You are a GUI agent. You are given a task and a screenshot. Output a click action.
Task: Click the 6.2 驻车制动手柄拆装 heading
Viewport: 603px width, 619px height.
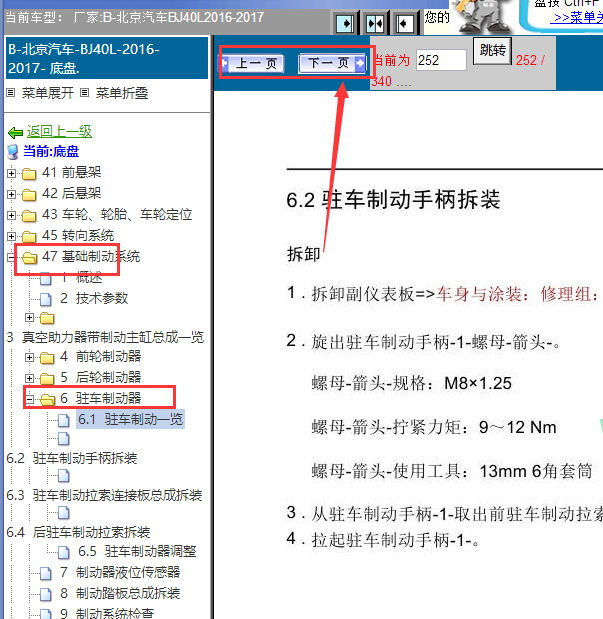[x=393, y=200]
